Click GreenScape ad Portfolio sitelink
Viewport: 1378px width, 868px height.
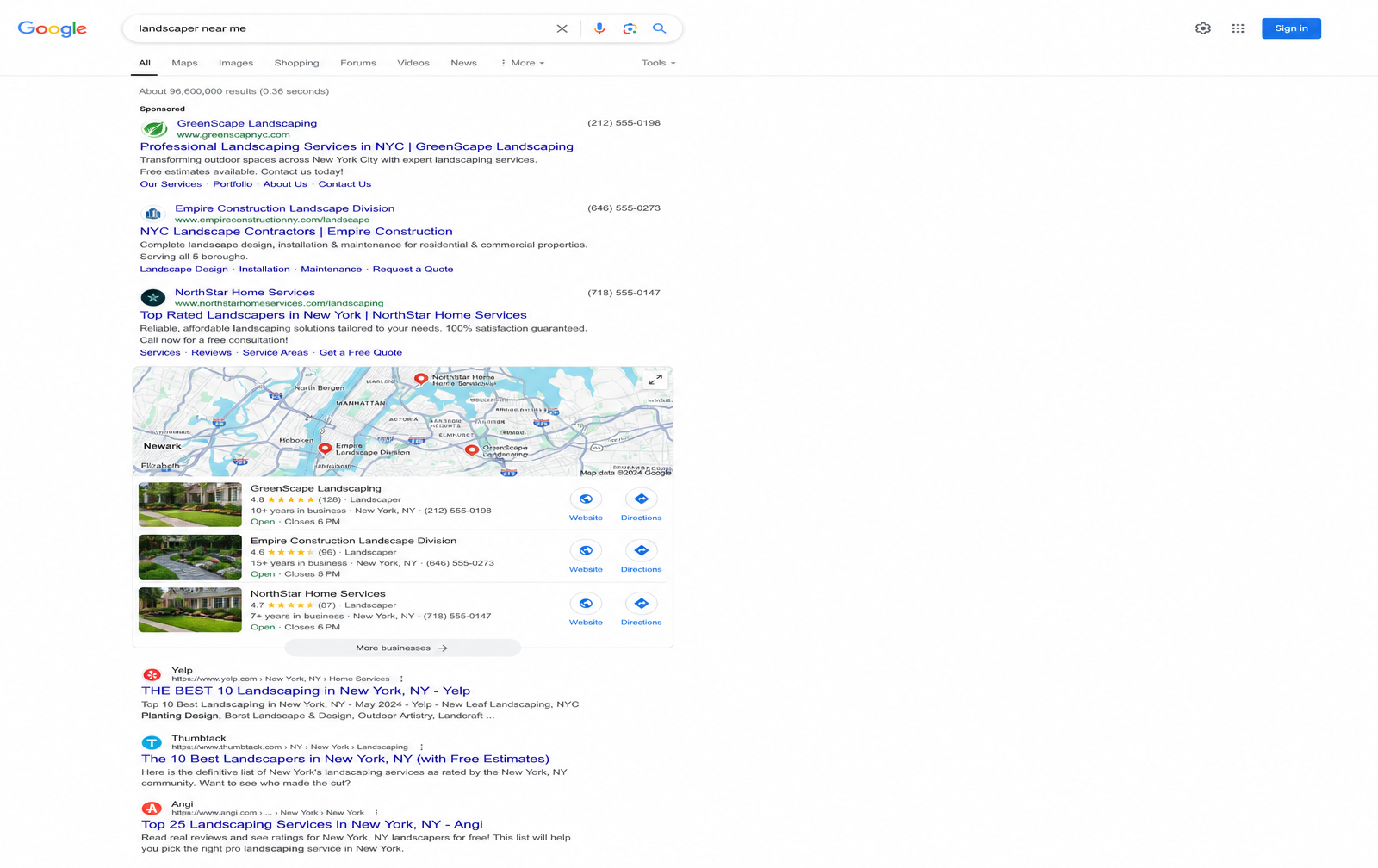[x=233, y=184]
